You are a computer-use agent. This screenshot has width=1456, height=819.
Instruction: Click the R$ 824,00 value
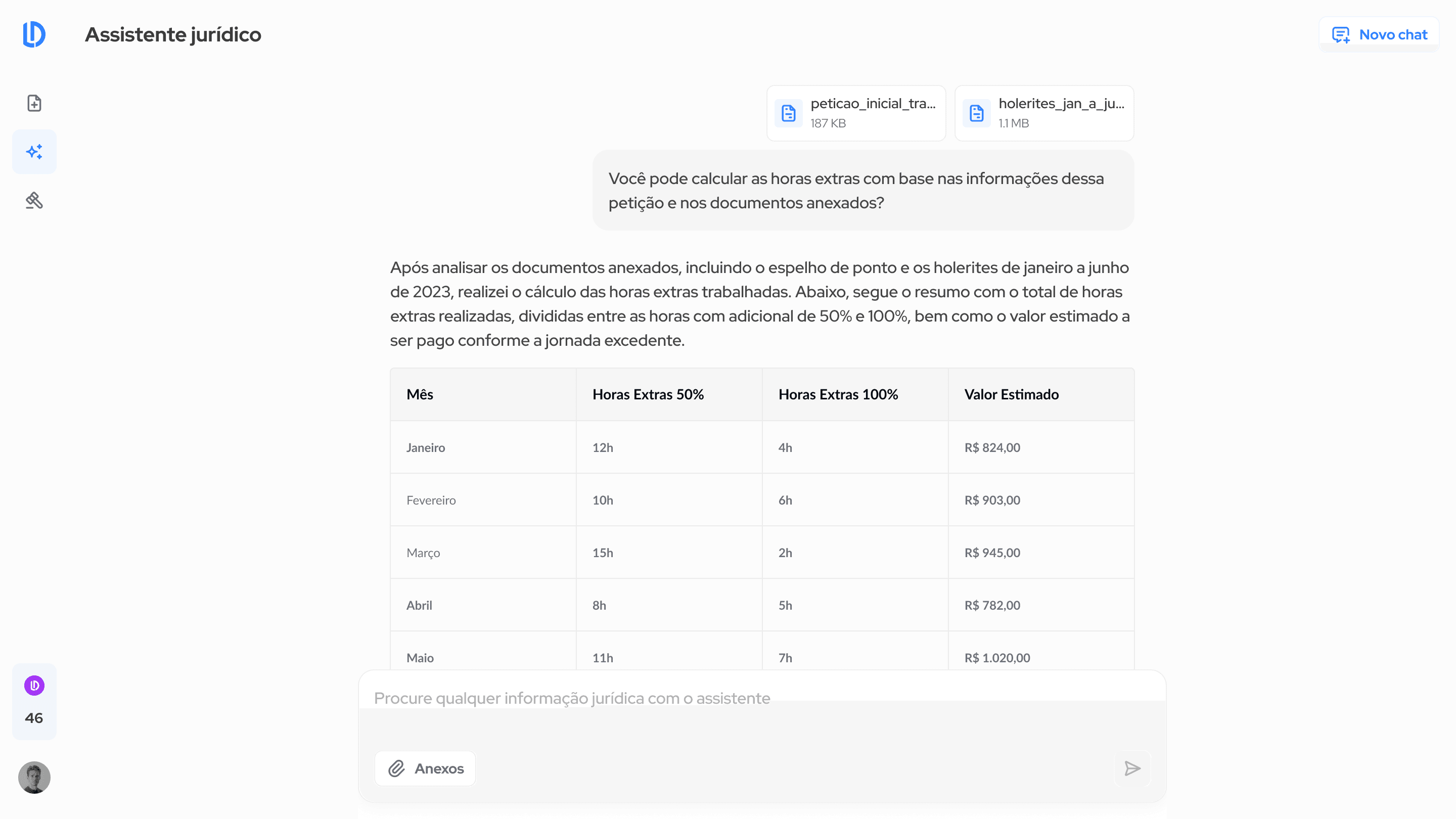click(992, 447)
